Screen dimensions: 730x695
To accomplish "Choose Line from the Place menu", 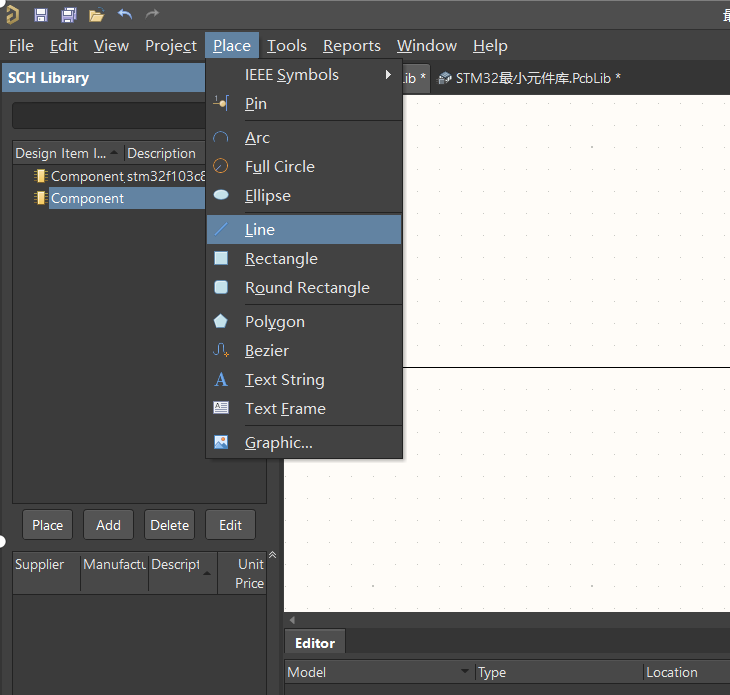I will click(x=304, y=229).
